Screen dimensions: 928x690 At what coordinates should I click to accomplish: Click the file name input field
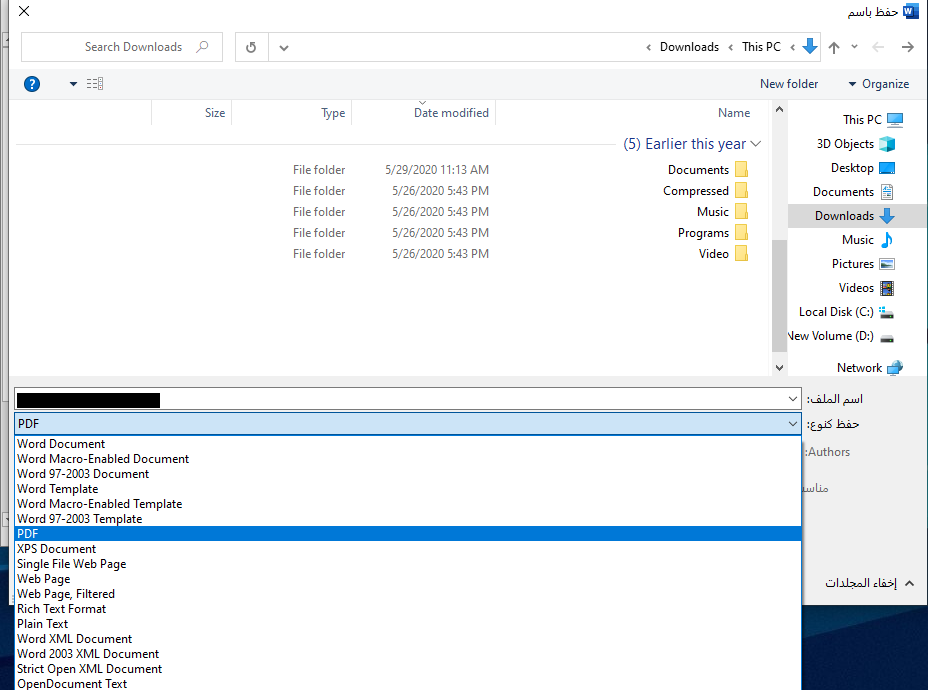408,399
